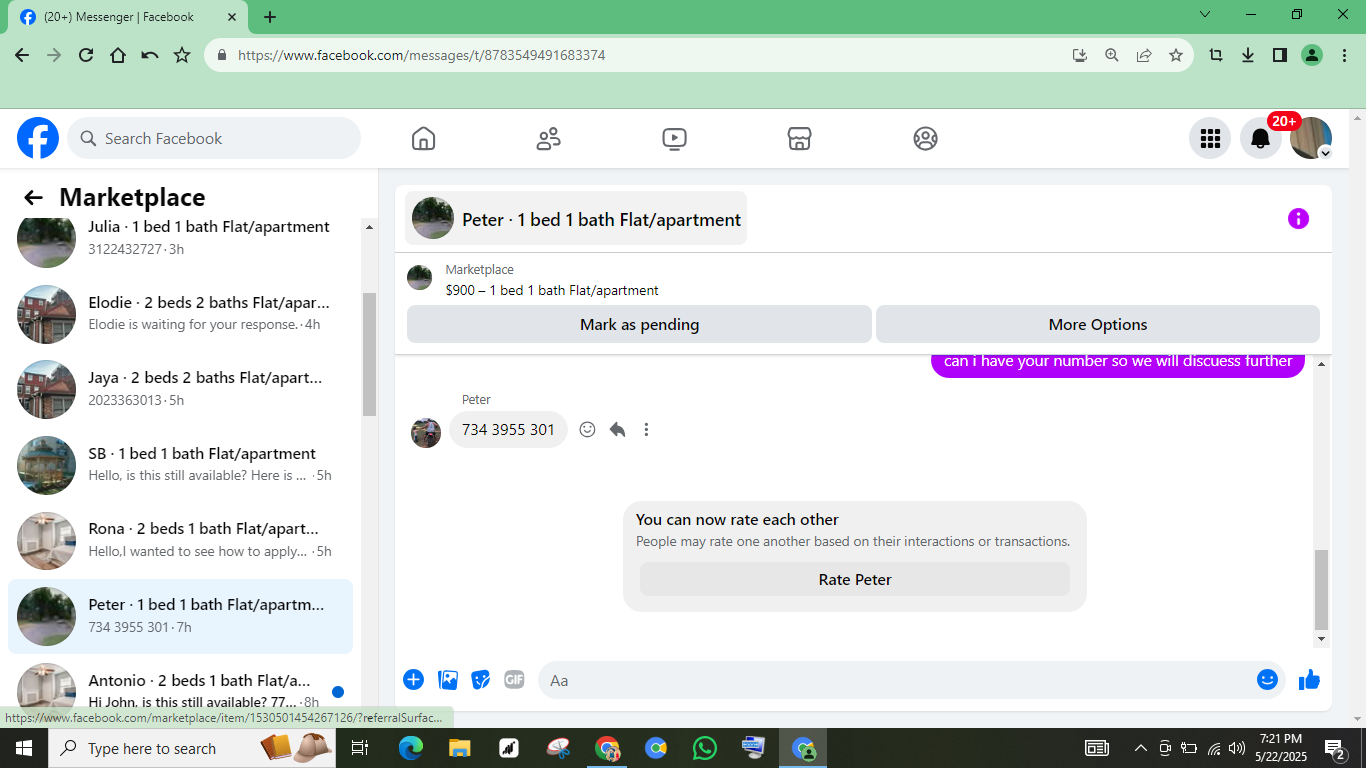Open the browser side panel icon

point(1280,56)
